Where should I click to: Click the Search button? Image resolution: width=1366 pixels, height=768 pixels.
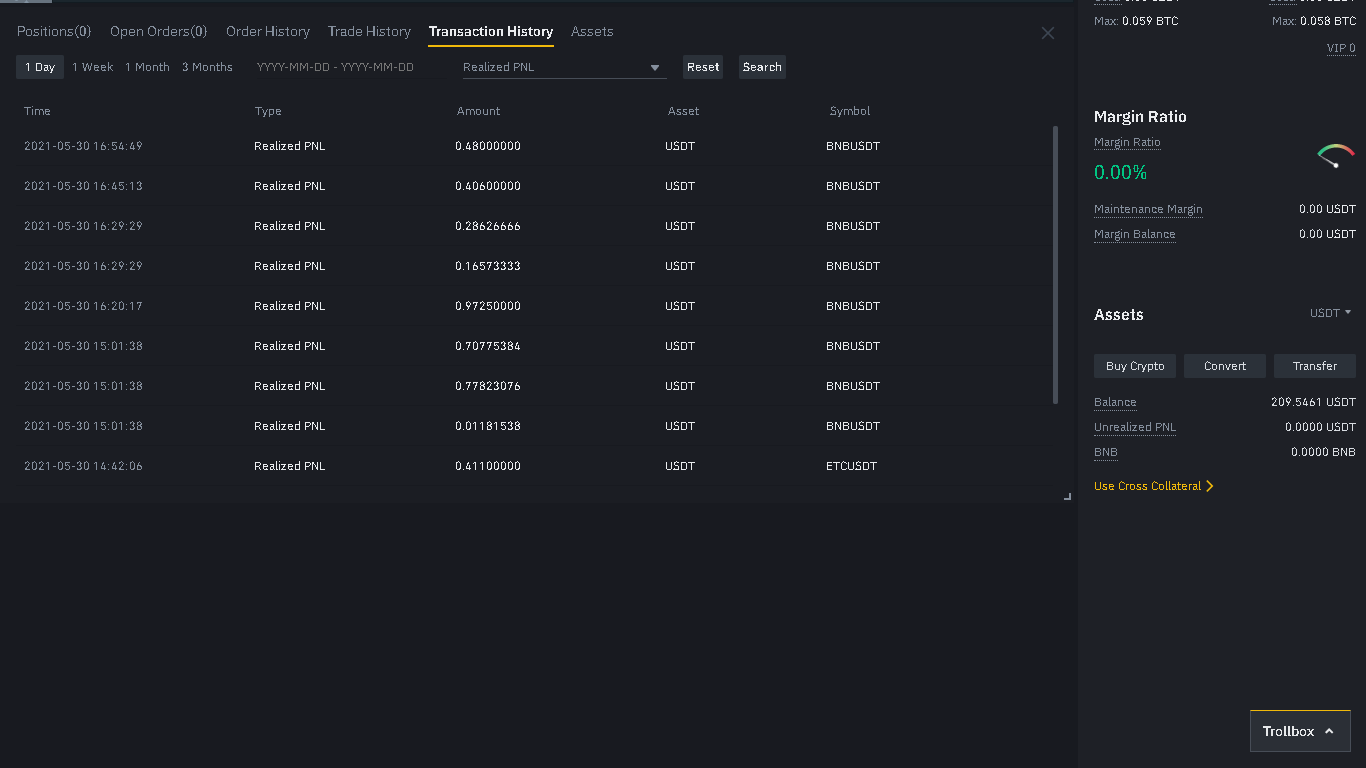pyautogui.click(x=762, y=67)
